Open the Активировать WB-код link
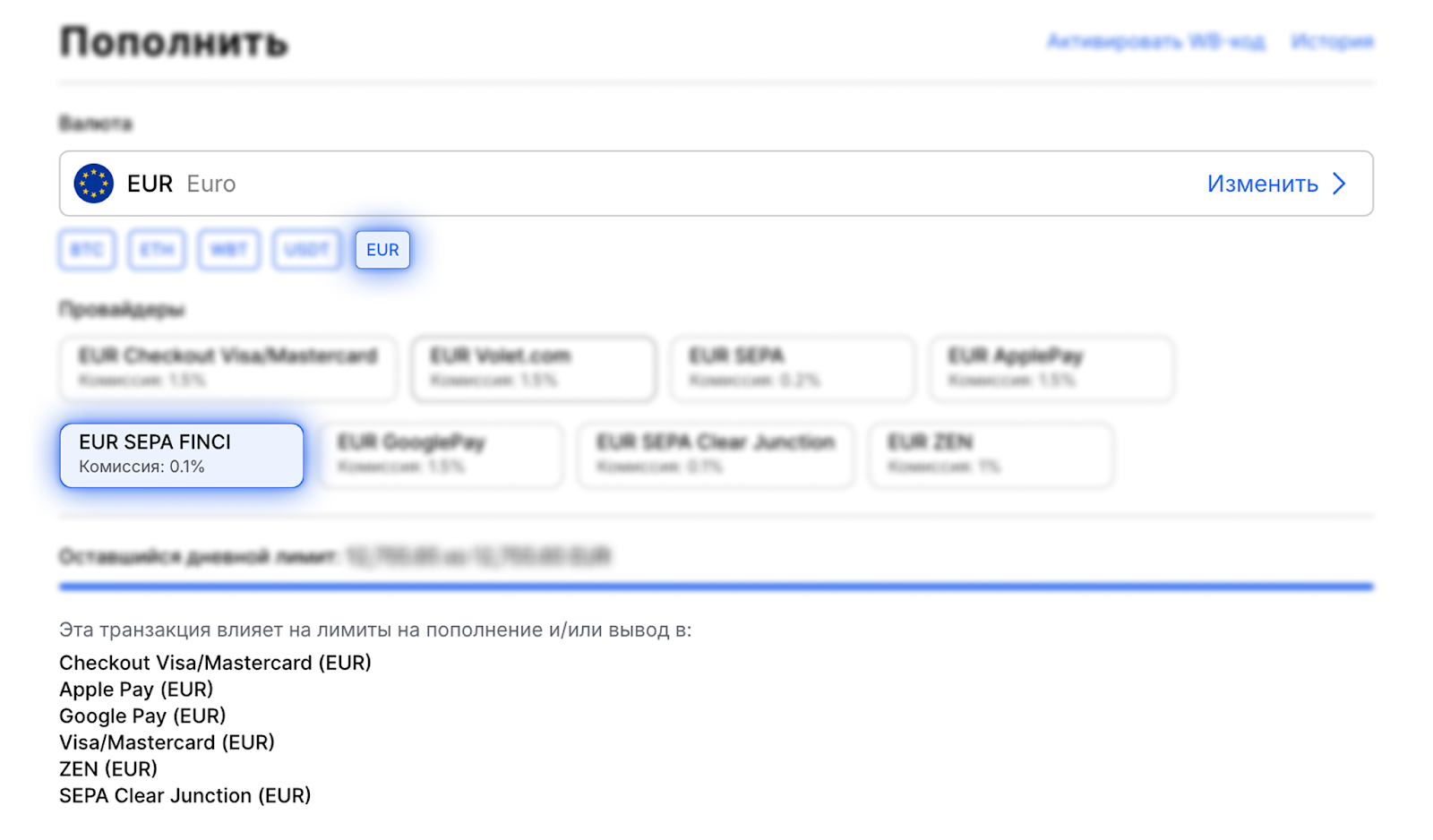The width and height of the screenshot is (1433, 840). [x=1156, y=41]
